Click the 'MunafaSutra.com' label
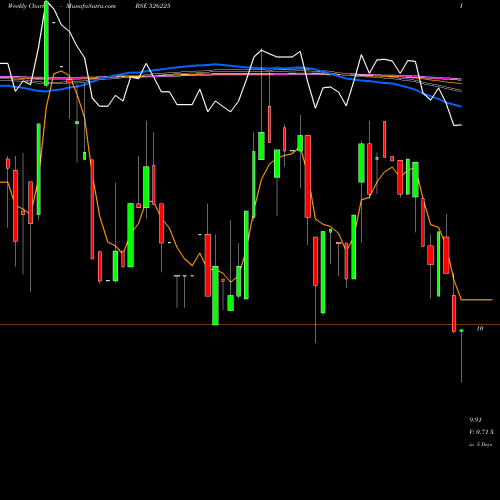 pyautogui.click(x=91, y=6)
